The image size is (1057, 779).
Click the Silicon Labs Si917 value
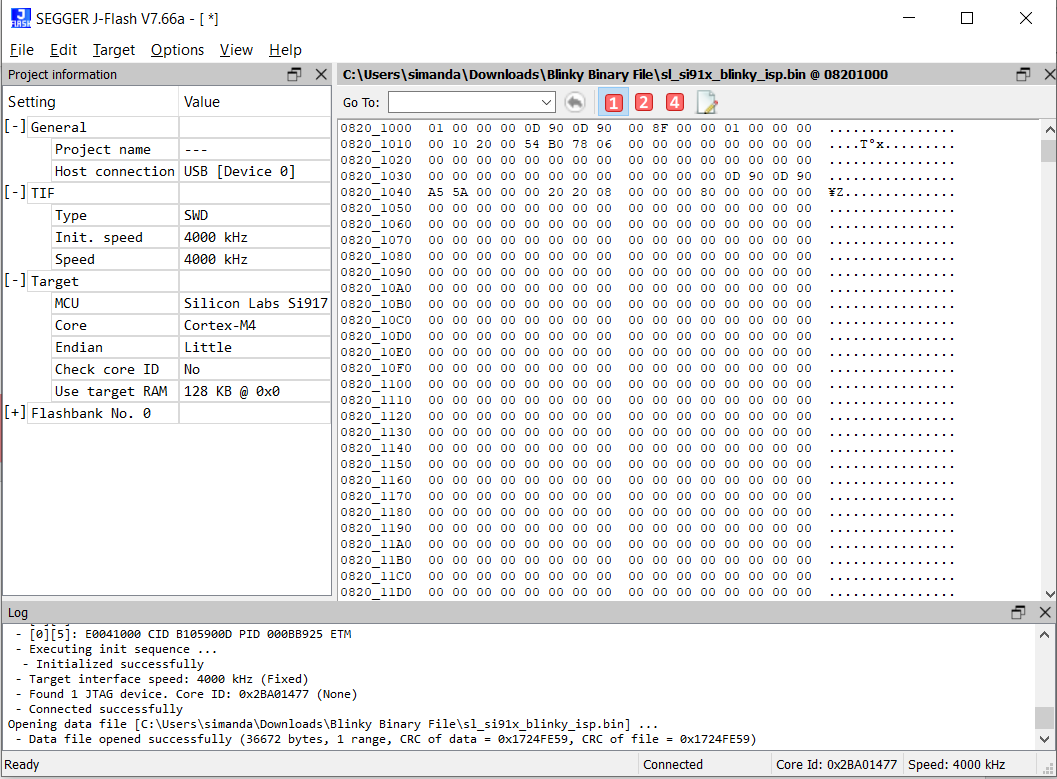click(x=255, y=303)
